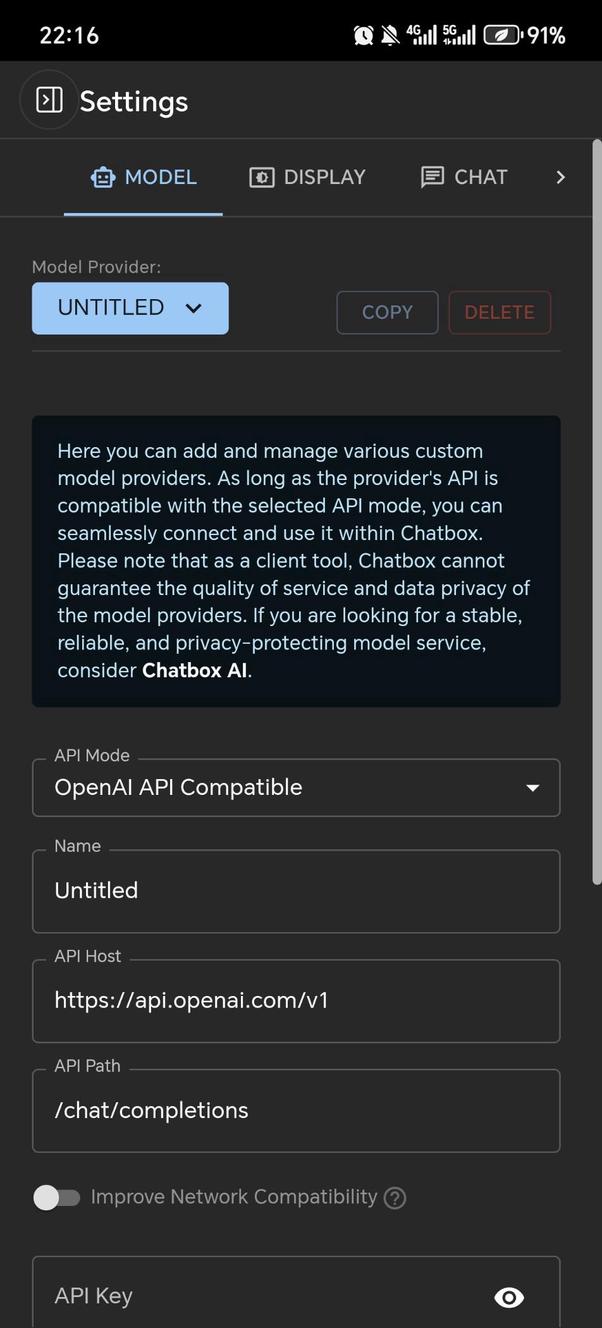This screenshot has width=602, height=1328.
Task: Click the help icon next to Network Compatibility
Action: tap(395, 1198)
